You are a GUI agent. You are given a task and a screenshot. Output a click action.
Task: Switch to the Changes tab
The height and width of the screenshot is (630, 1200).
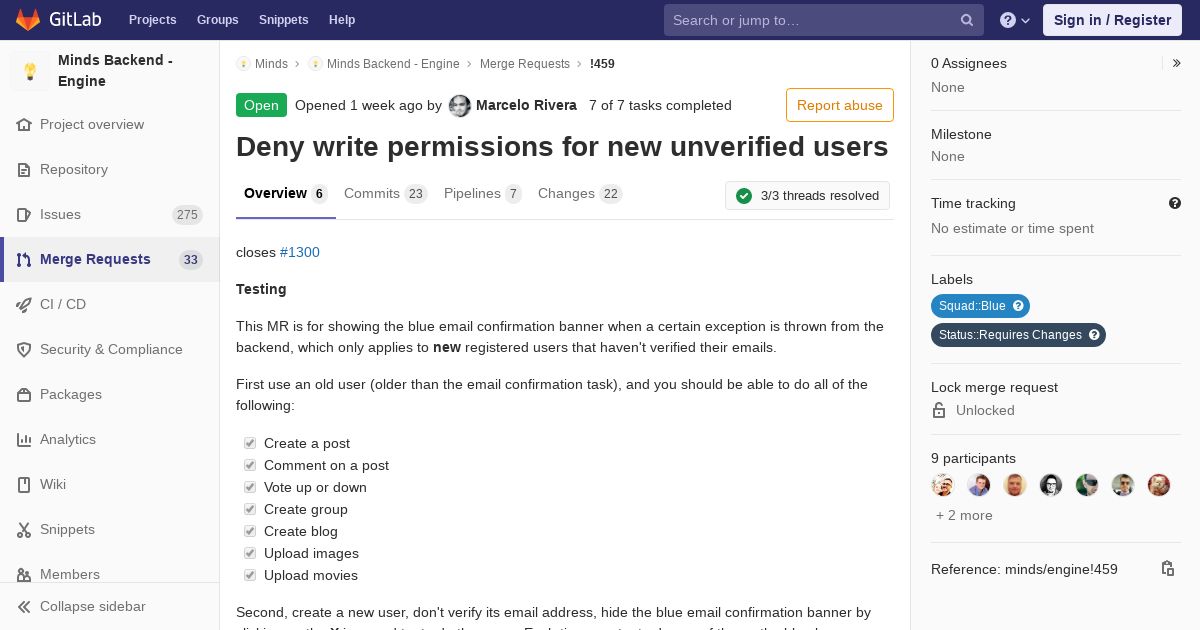point(580,193)
